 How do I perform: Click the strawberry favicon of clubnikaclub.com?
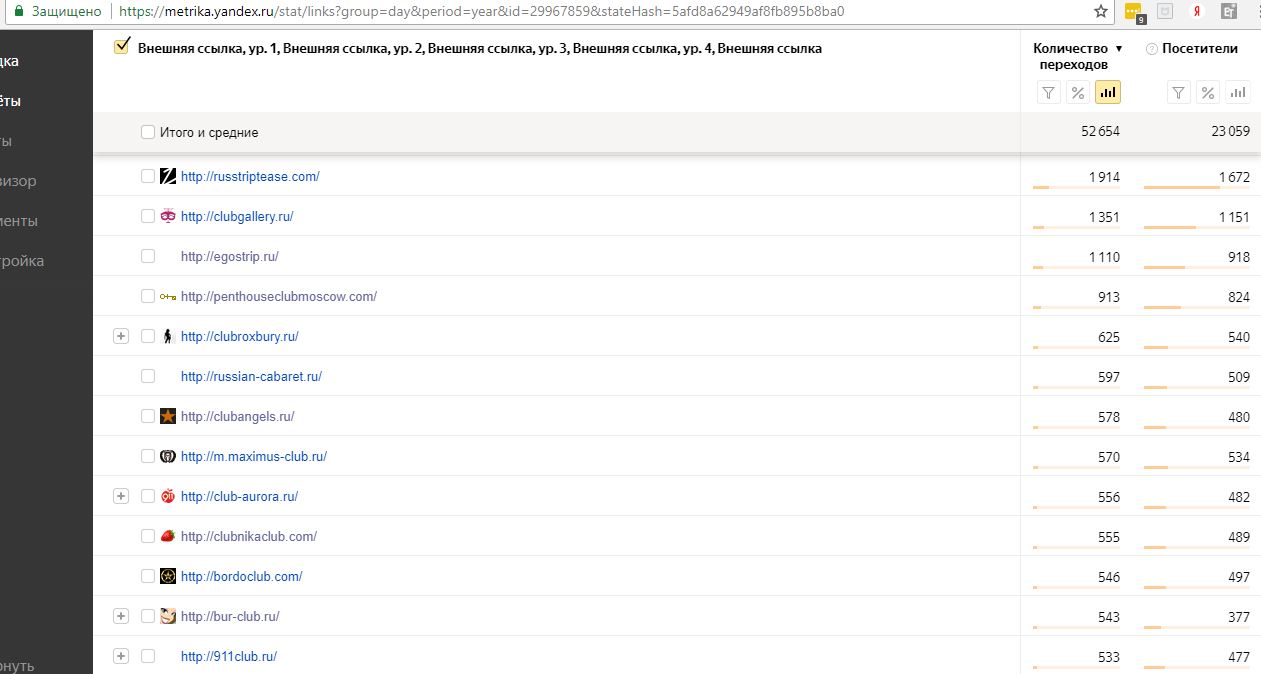168,536
